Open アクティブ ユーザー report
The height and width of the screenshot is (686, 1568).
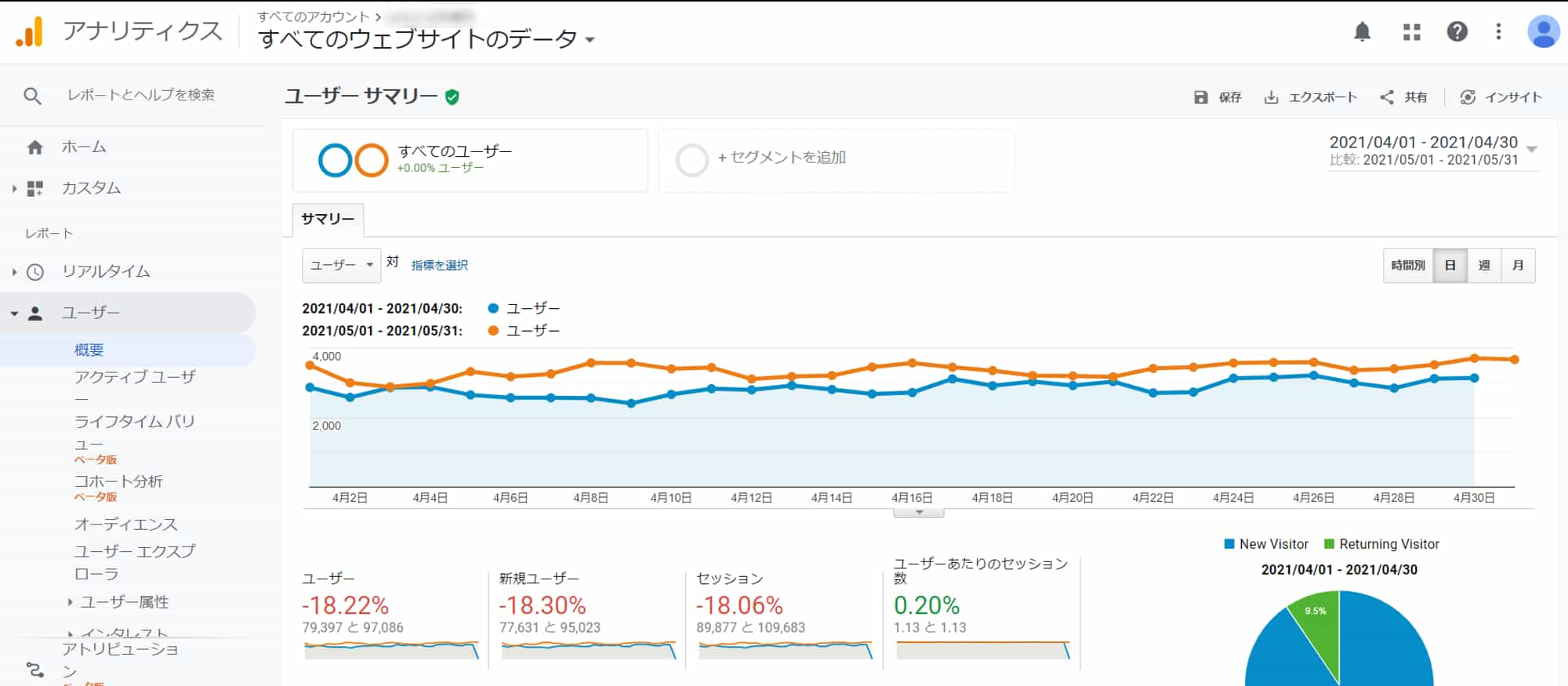click(134, 387)
